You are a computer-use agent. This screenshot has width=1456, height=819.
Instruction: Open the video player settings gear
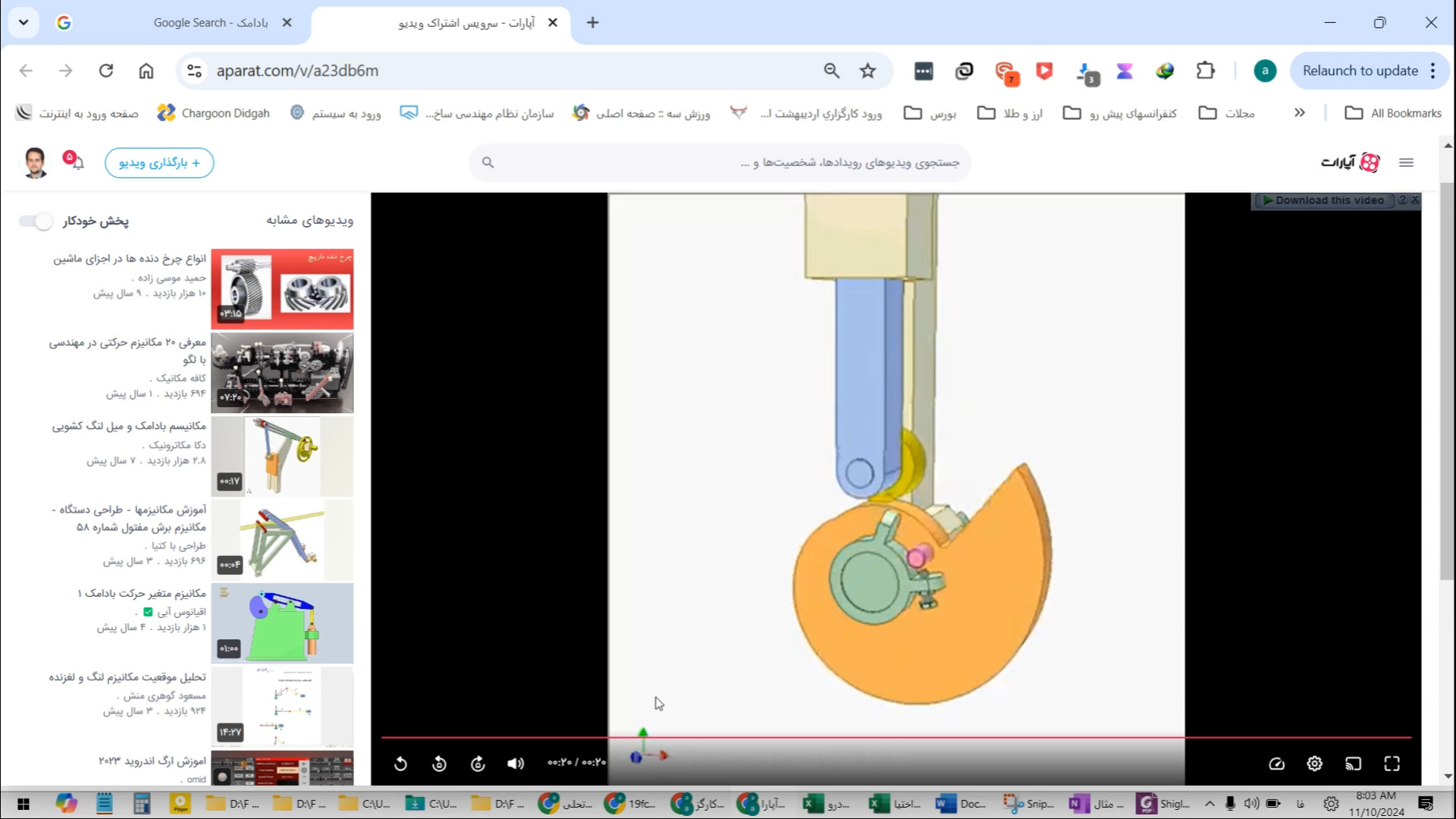[1315, 764]
